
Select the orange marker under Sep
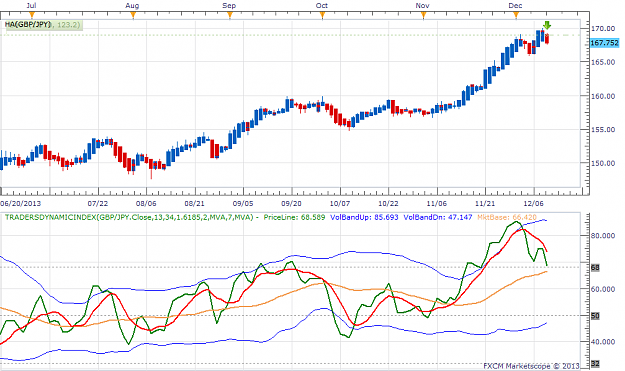[x=230, y=15]
